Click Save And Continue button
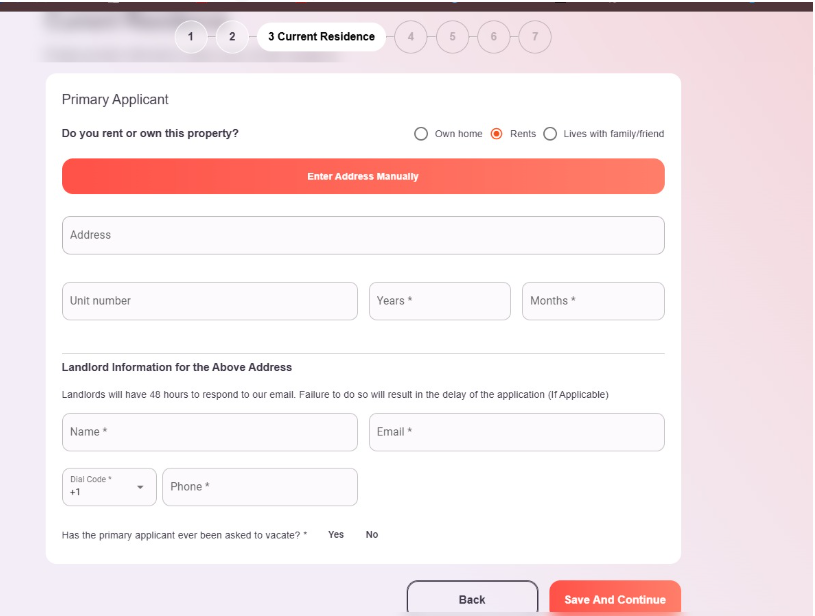 (x=615, y=598)
